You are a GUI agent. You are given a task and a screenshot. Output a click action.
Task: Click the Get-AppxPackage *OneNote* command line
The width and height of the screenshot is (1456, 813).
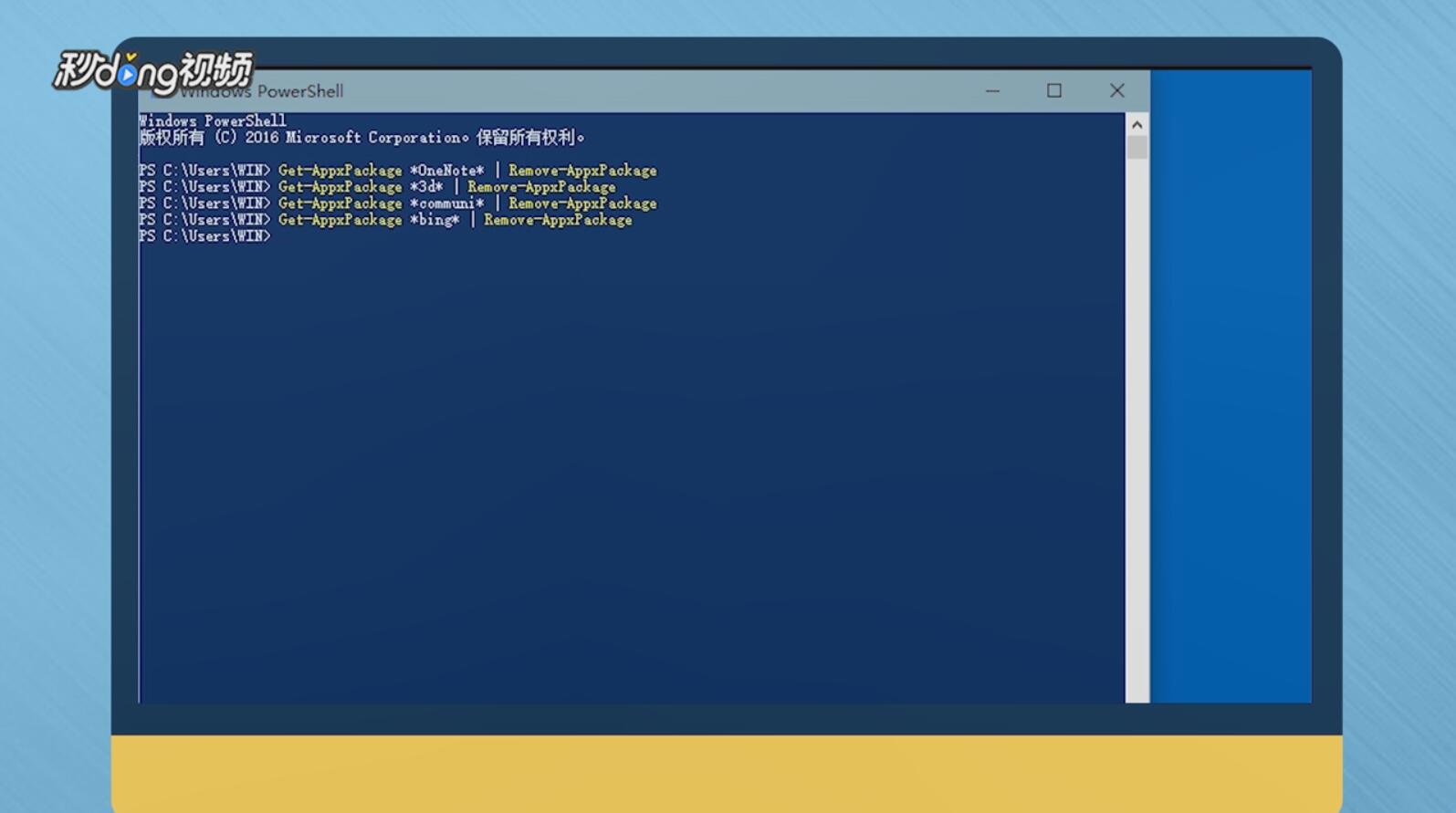[398, 171]
